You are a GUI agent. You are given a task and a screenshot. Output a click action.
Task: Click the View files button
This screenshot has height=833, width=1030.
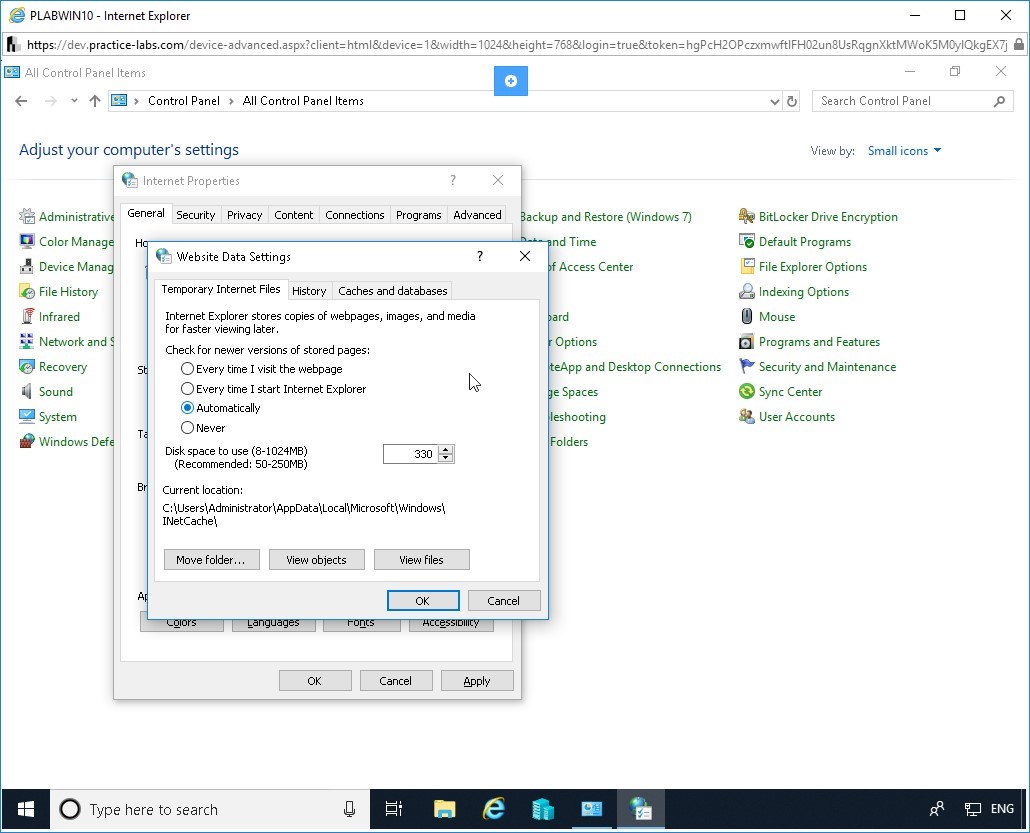[x=421, y=560]
